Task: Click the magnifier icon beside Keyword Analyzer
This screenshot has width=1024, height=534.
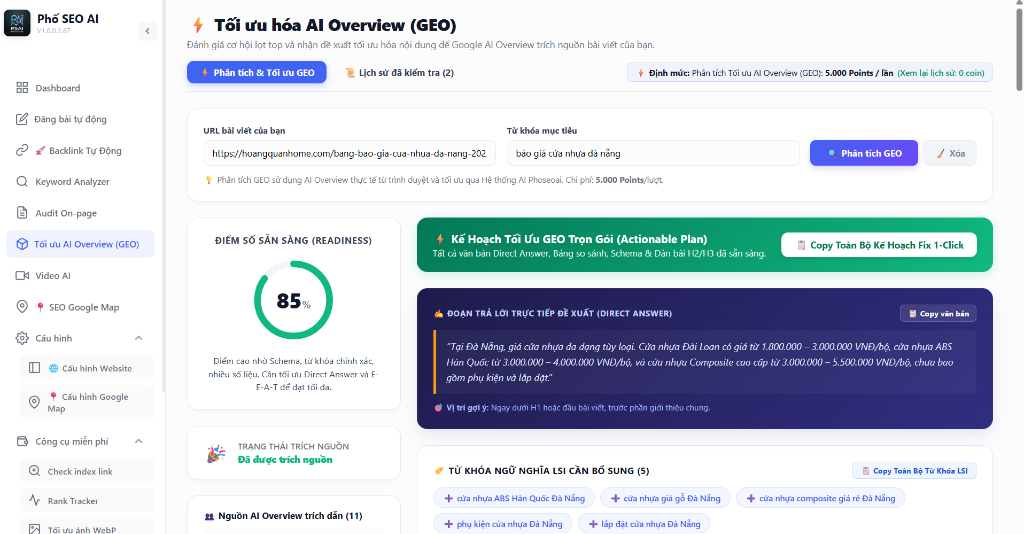Action: click(x=22, y=181)
